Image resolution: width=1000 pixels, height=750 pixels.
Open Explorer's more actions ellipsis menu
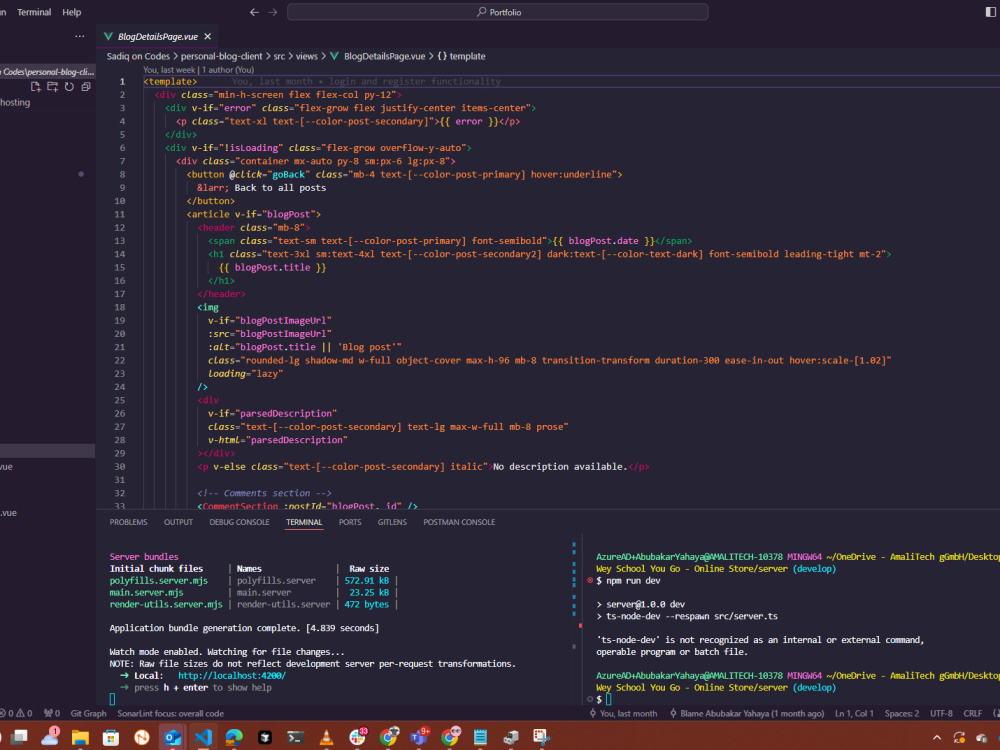click(x=80, y=36)
